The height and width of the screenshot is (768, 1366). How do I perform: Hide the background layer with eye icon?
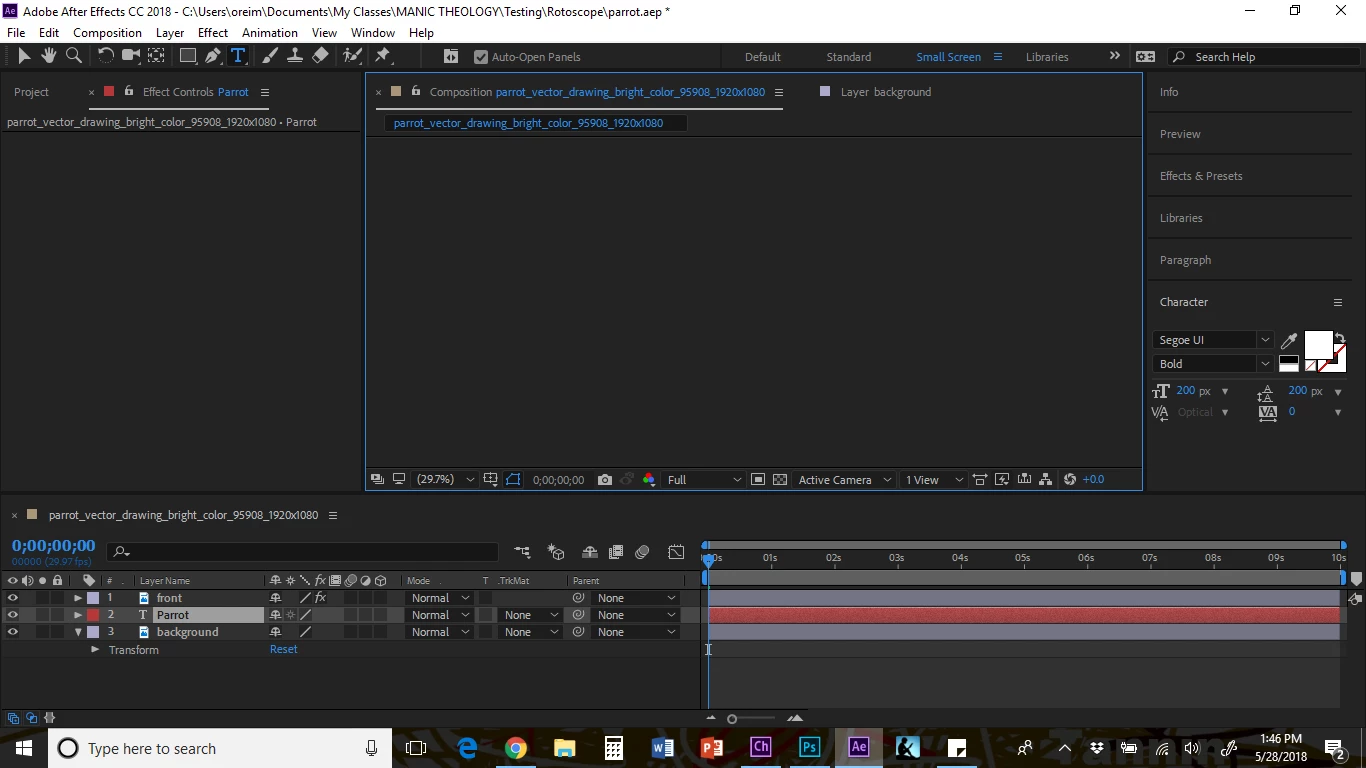[x=13, y=632]
